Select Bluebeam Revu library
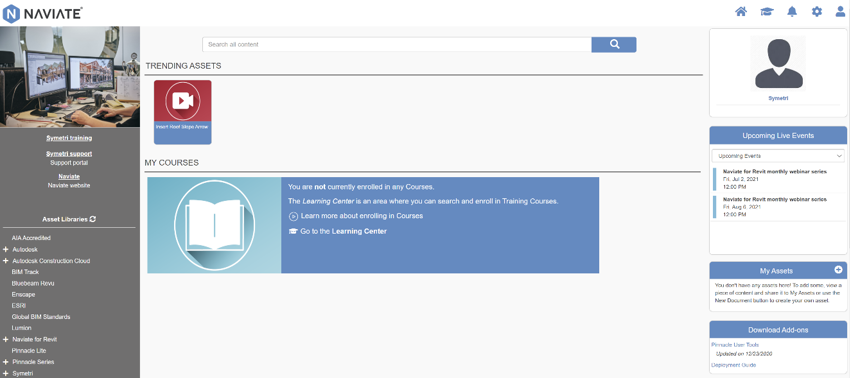850x378 pixels. click(33, 284)
